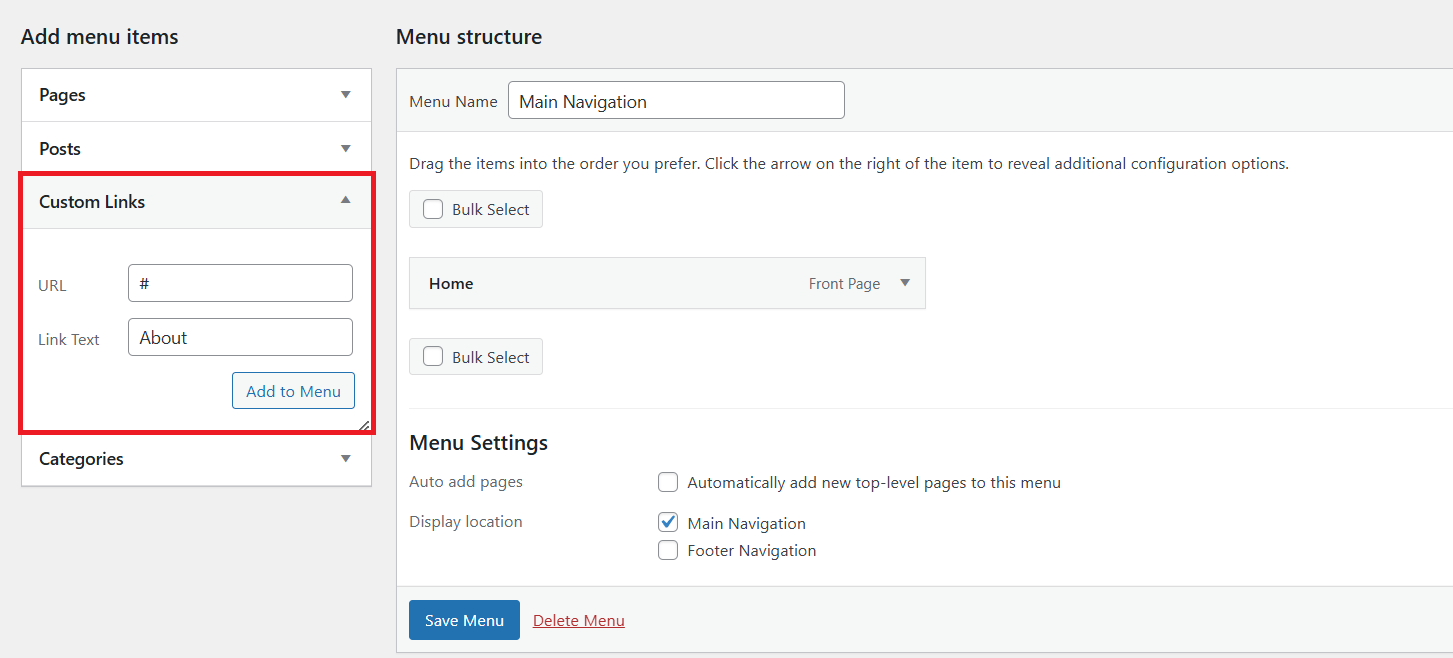The image size is (1453, 658).
Task: Click the Posts panel chevron icon
Action: click(x=345, y=147)
